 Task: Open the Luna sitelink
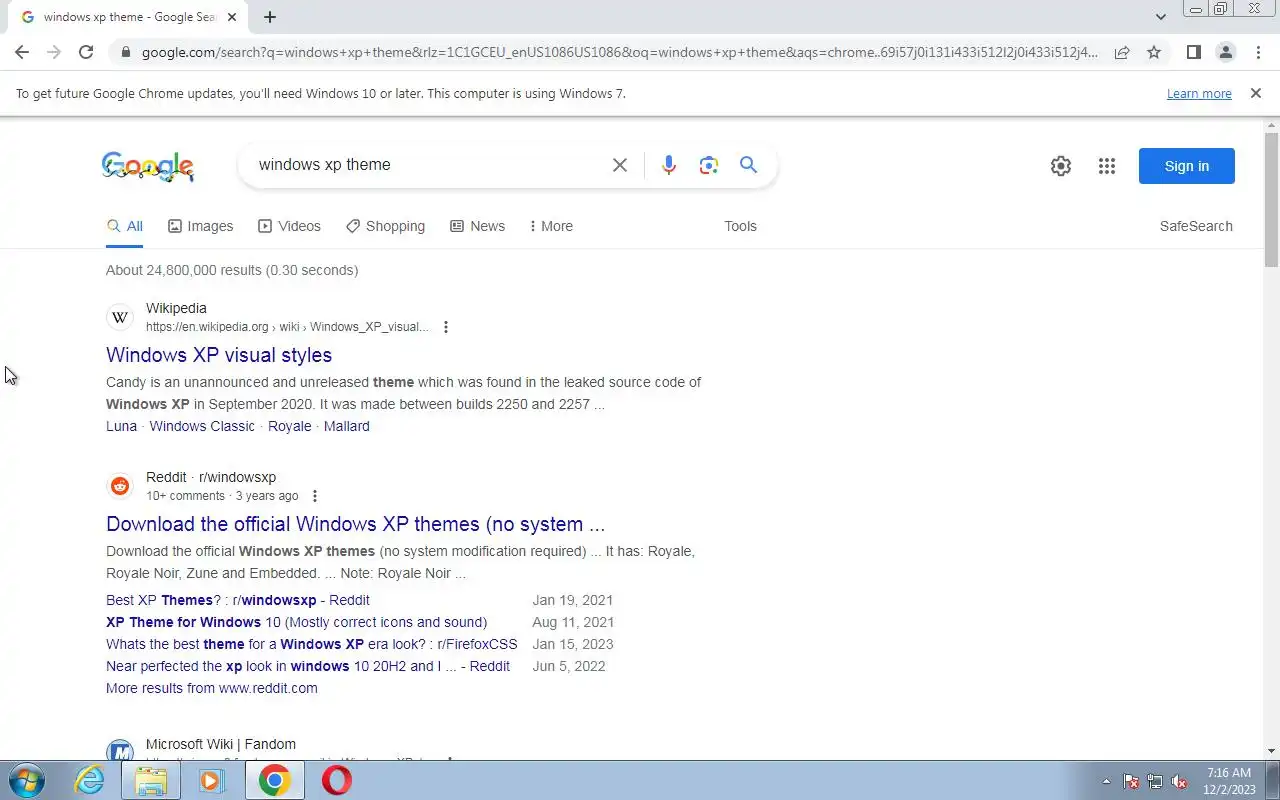coord(121,426)
